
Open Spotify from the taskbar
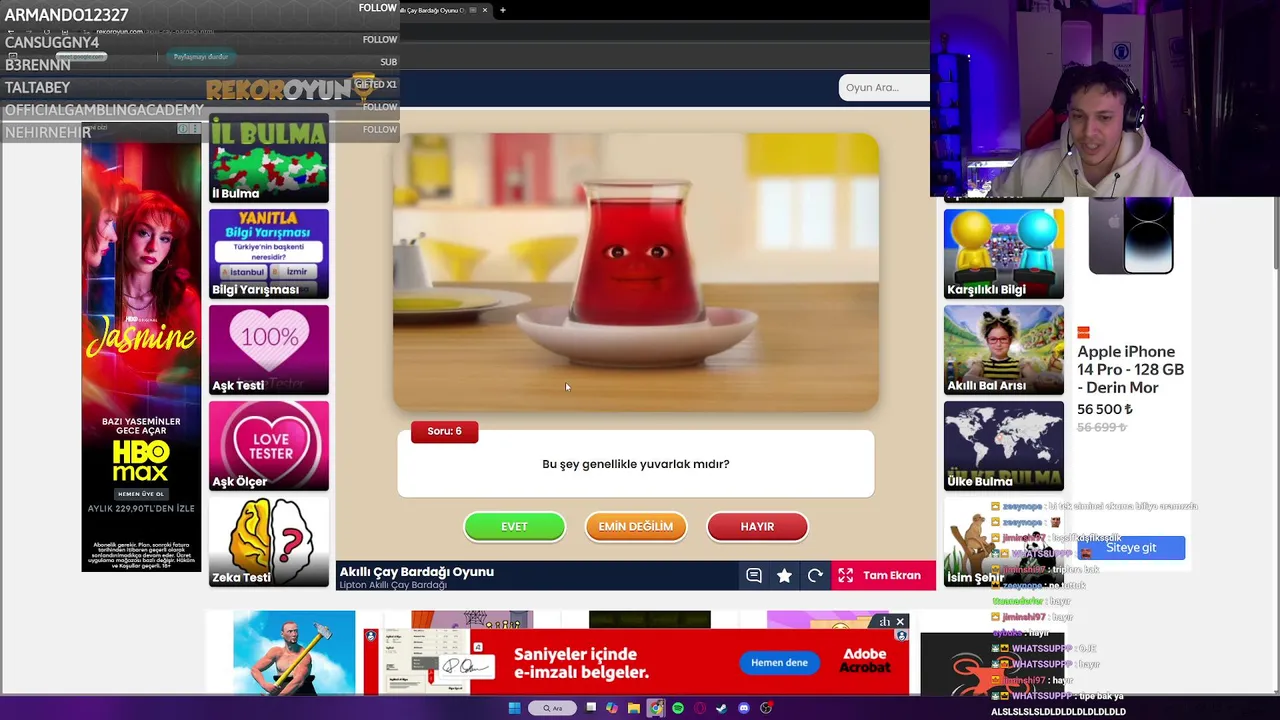coord(678,708)
